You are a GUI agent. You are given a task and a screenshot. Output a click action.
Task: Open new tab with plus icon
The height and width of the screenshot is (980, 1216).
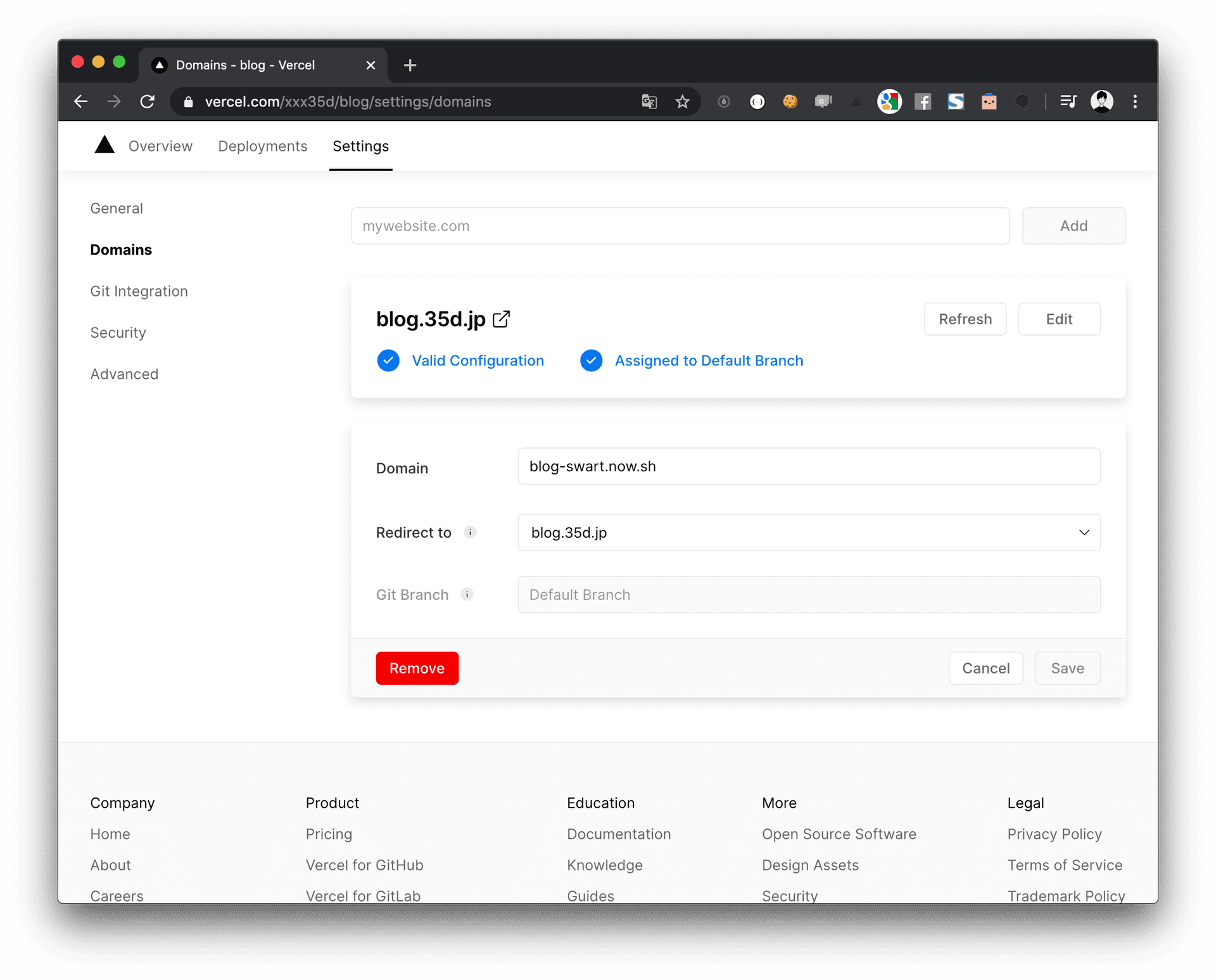click(410, 65)
